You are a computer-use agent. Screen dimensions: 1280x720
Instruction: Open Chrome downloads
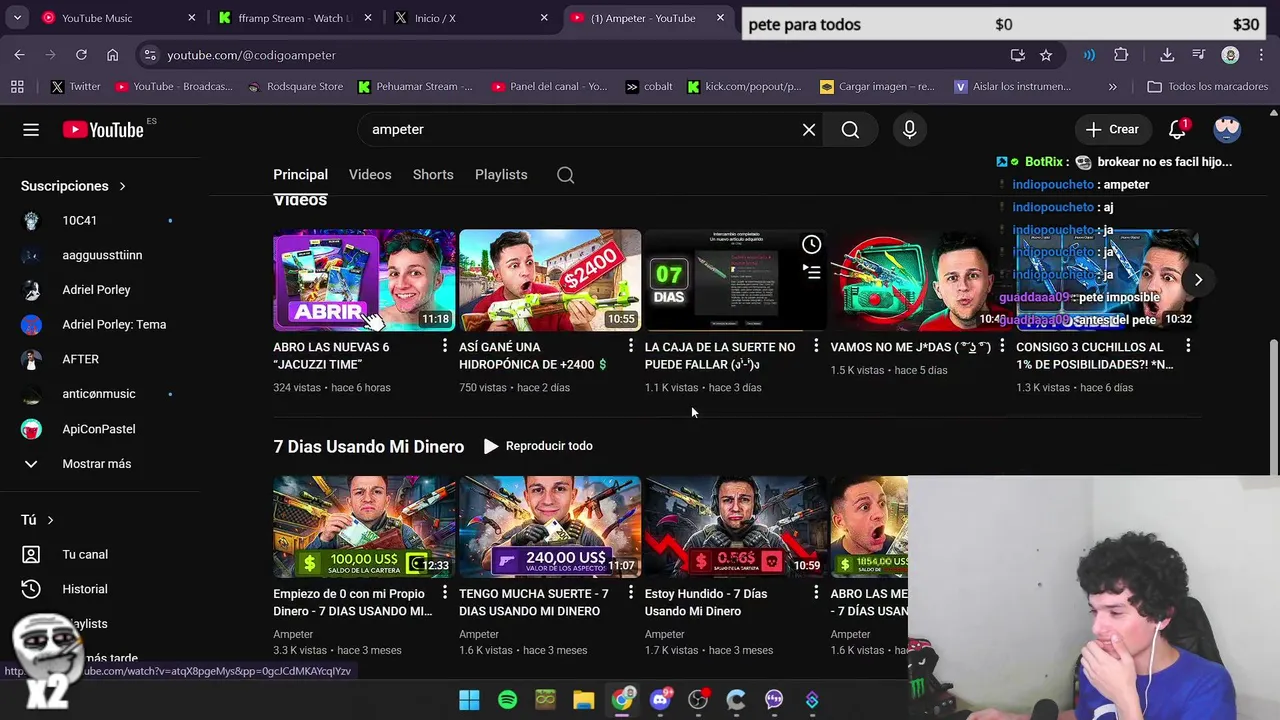[x=1167, y=55]
